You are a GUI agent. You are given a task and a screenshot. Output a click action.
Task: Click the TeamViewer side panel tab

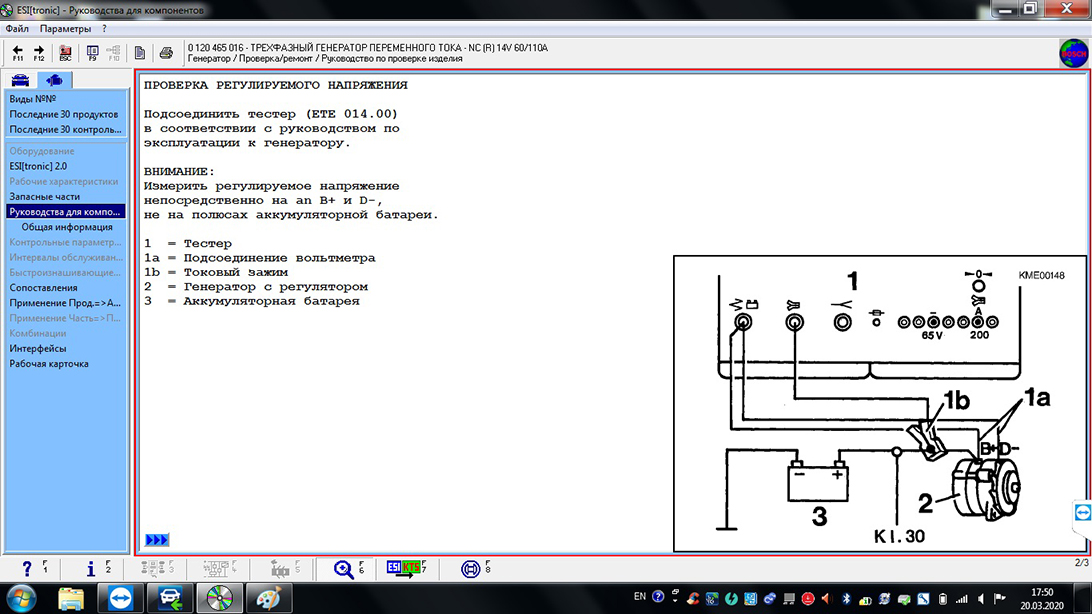(1082, 514)
